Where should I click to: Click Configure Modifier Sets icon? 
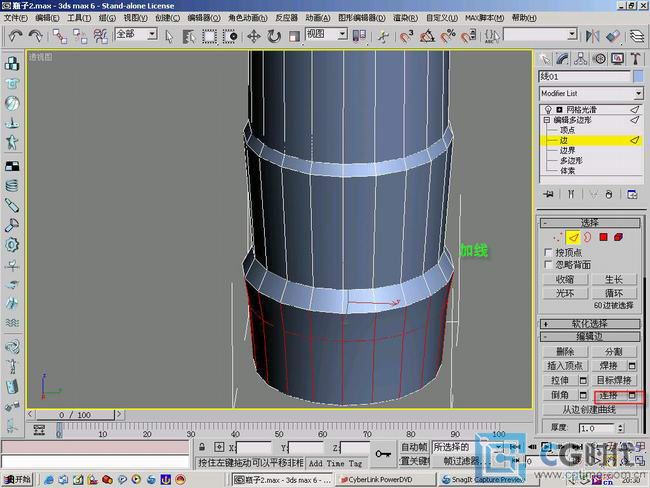point(632,194)
